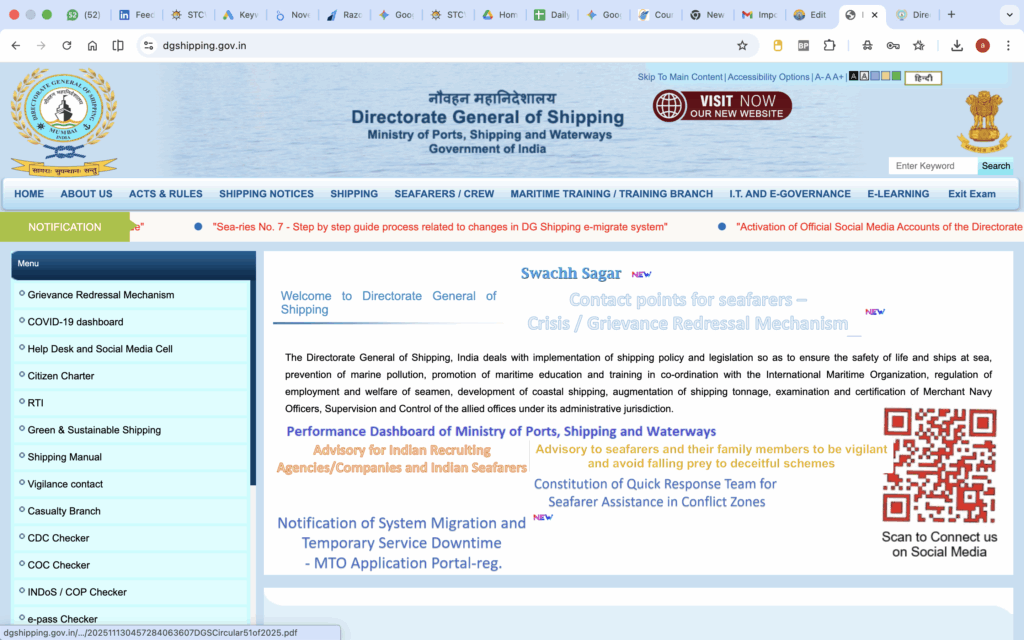Click the Directorate General of Shipping logo
The image size is (1024, 640).
pyautogui.click(x=64, y=118)
